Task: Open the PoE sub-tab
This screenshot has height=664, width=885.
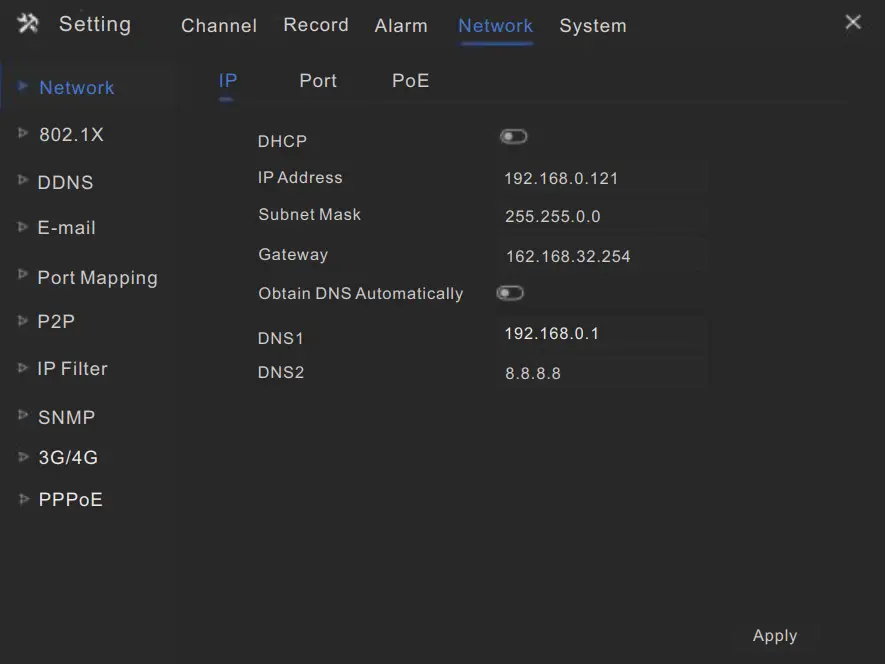Action: (x=410, y=81)
